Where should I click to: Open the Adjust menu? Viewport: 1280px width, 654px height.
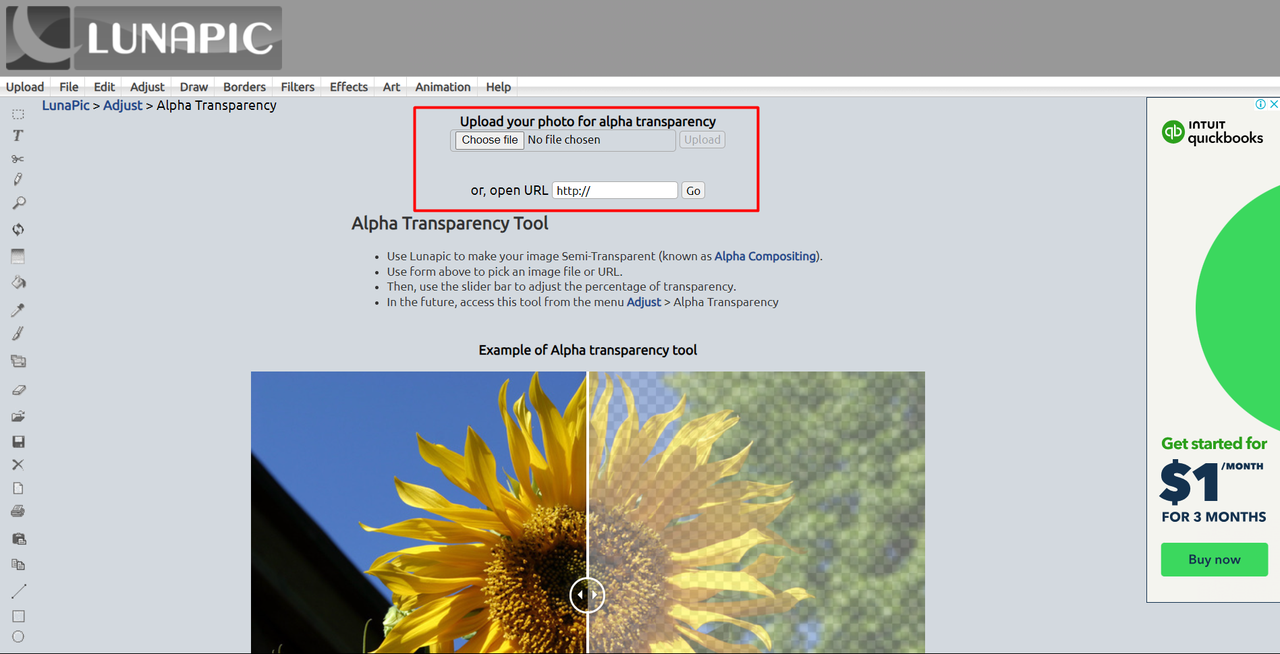click(x=147, y=87)
